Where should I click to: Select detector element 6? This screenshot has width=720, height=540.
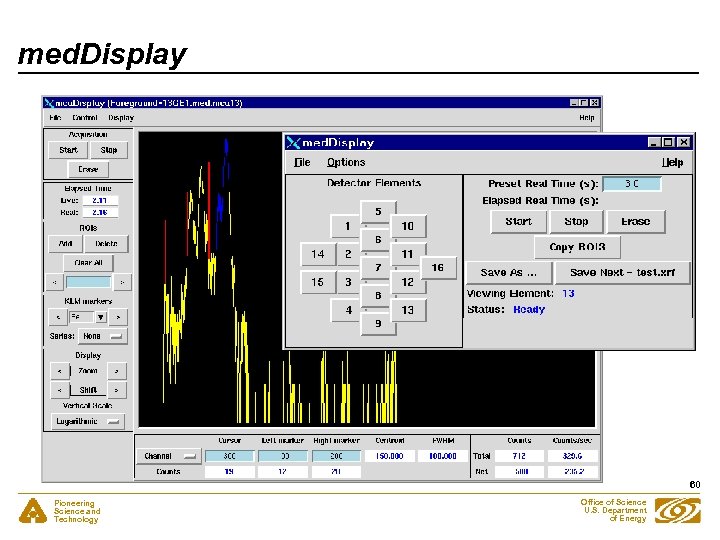[x=378, y=239]
